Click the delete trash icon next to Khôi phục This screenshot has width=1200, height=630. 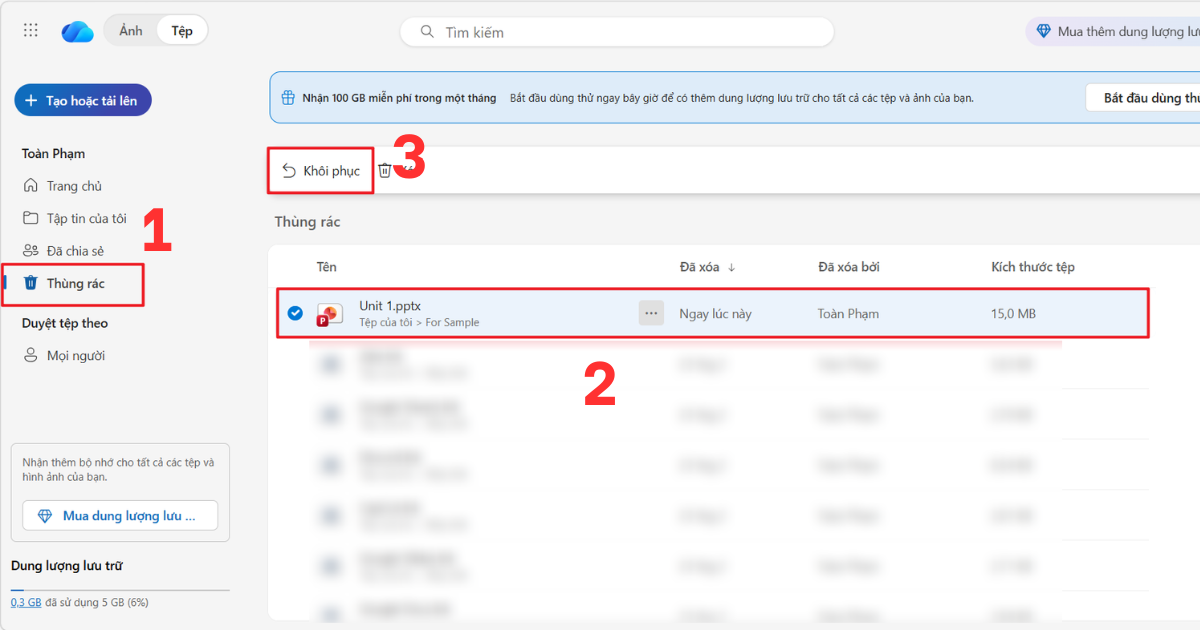[384, 169]
